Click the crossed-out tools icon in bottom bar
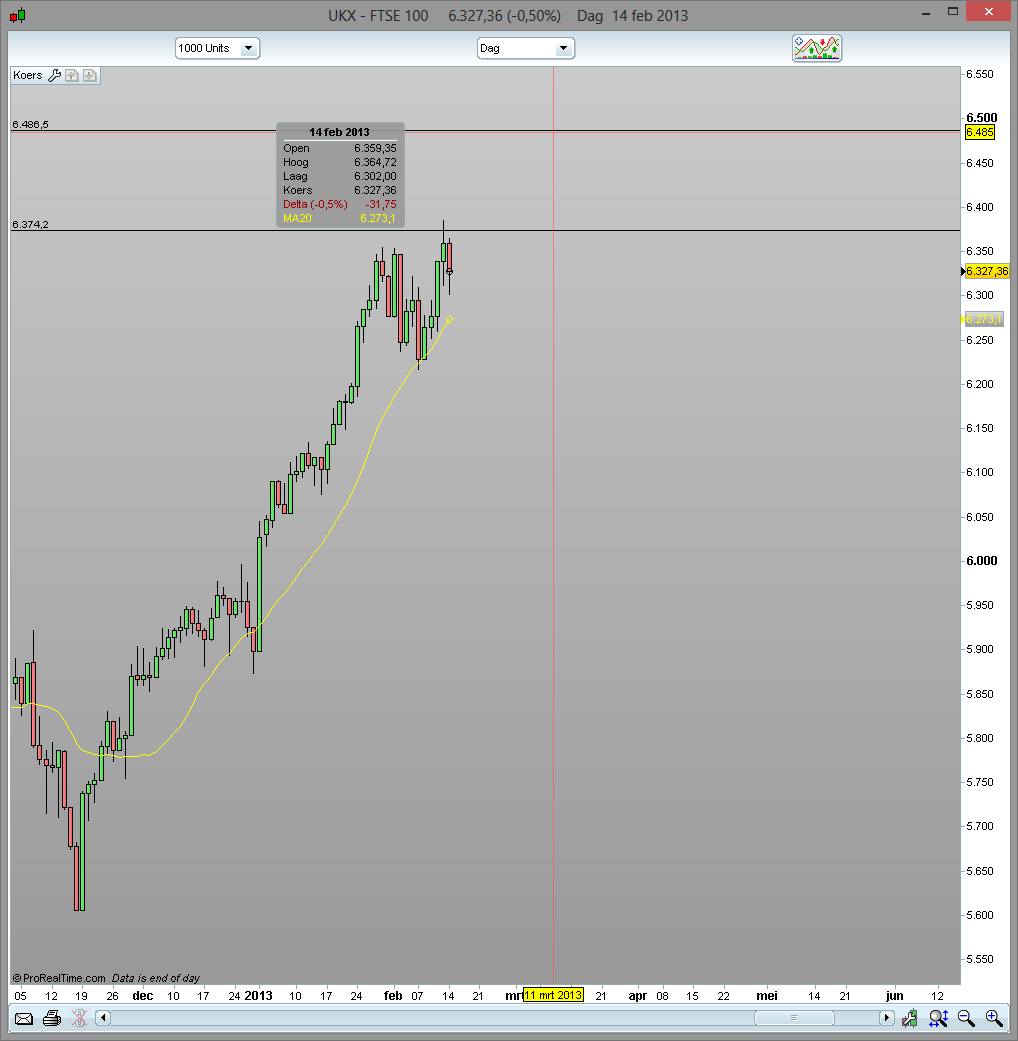This screenshot has width=1018, height=1041. tap(79, 1018)
